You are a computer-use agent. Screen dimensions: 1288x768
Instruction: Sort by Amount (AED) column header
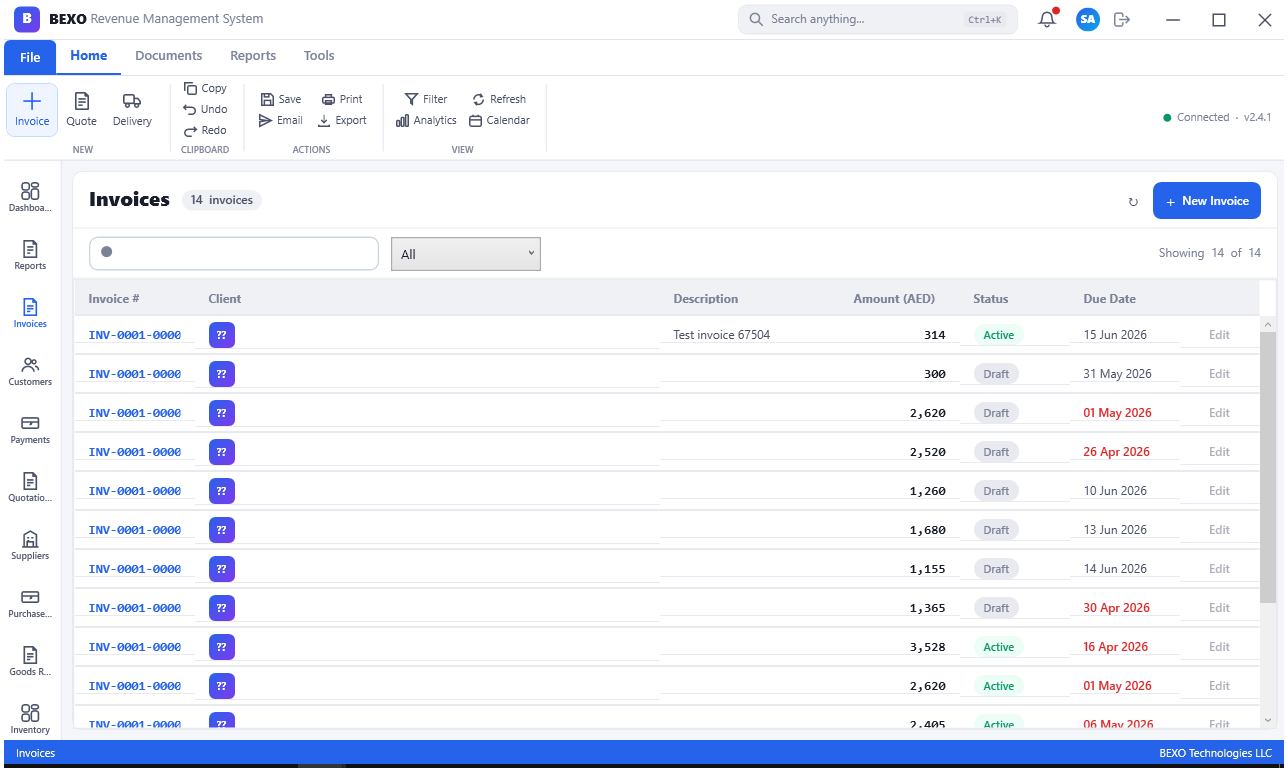(894, 299)
